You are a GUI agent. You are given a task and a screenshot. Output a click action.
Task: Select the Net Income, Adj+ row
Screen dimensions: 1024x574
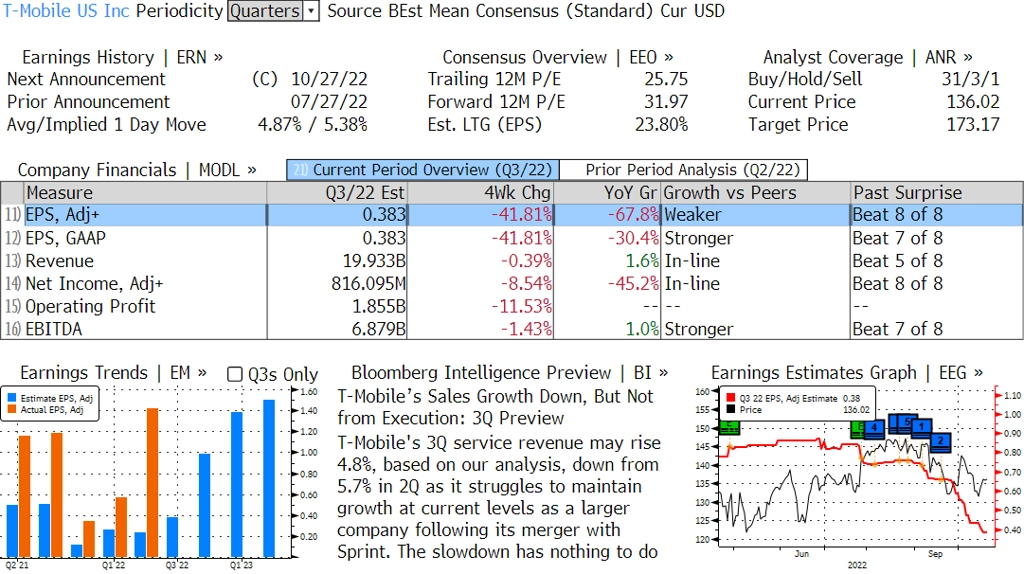coord(511,283)
